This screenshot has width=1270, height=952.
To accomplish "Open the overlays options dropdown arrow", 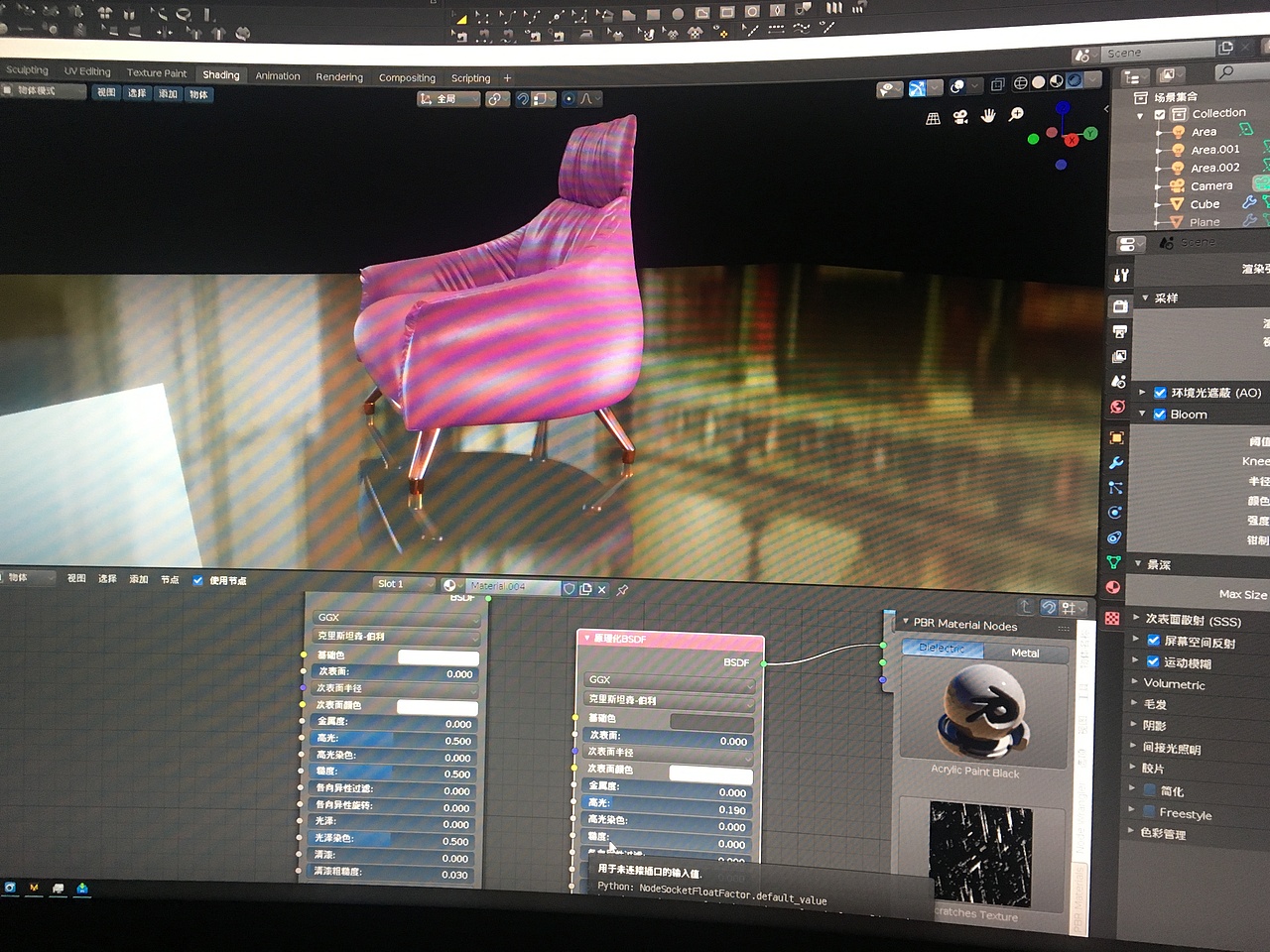I will (974, 86).
